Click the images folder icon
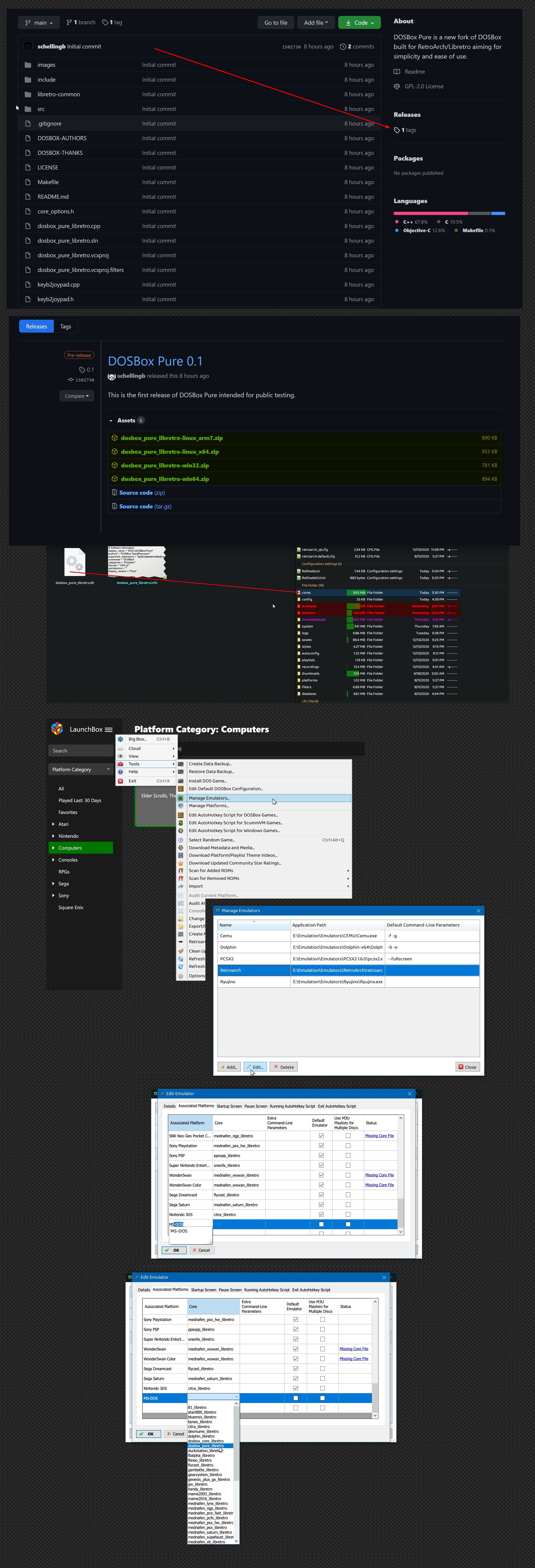535x1568 pixels. coord(28,65)
